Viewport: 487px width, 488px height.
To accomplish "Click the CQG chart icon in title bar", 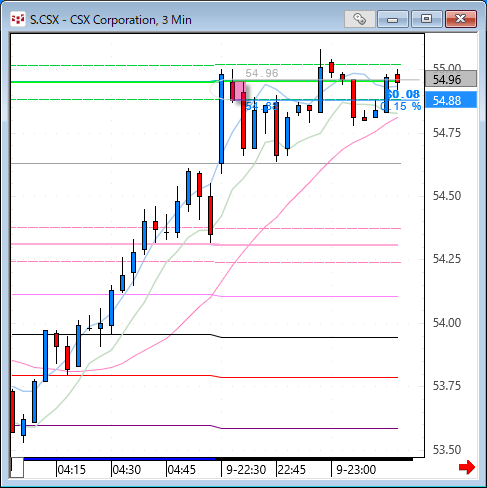I will (17, 19).
